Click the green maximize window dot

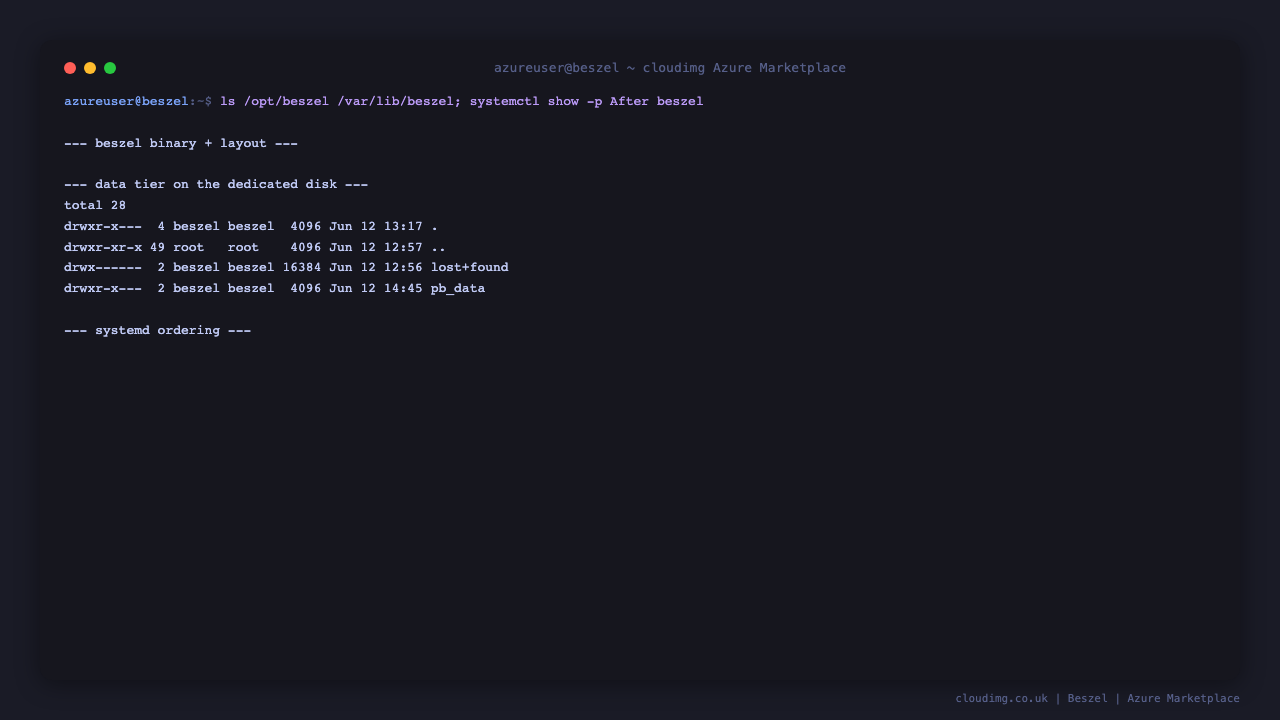tap(110, 68)
